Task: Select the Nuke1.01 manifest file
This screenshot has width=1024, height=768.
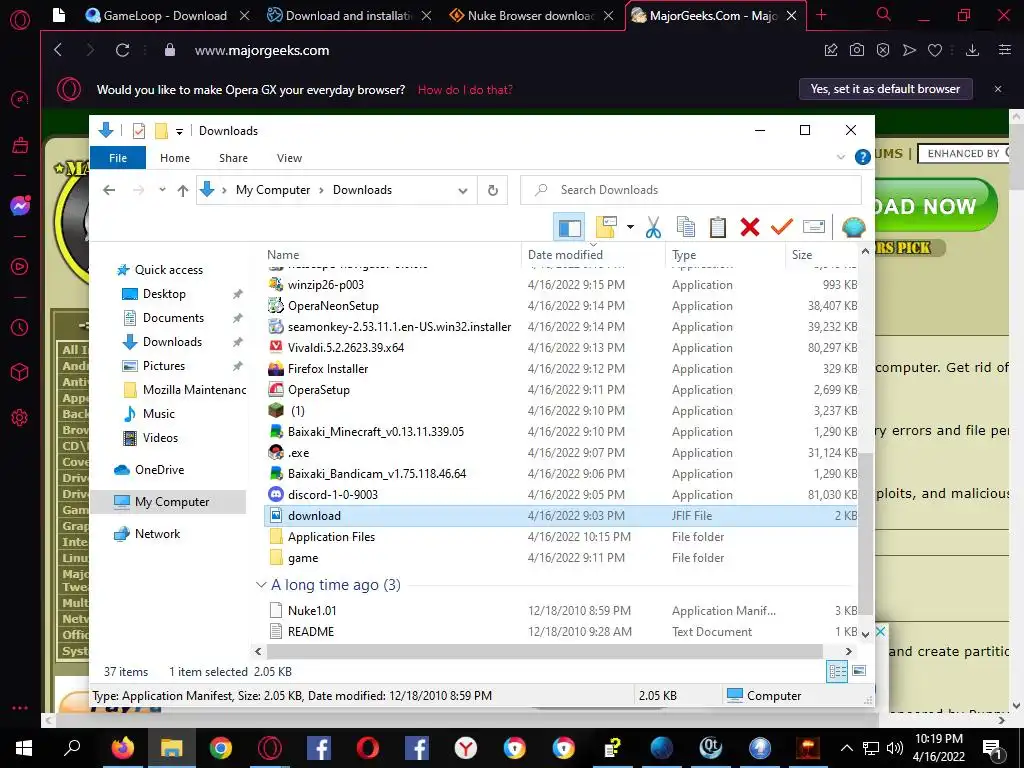Action: pos(312,611)
